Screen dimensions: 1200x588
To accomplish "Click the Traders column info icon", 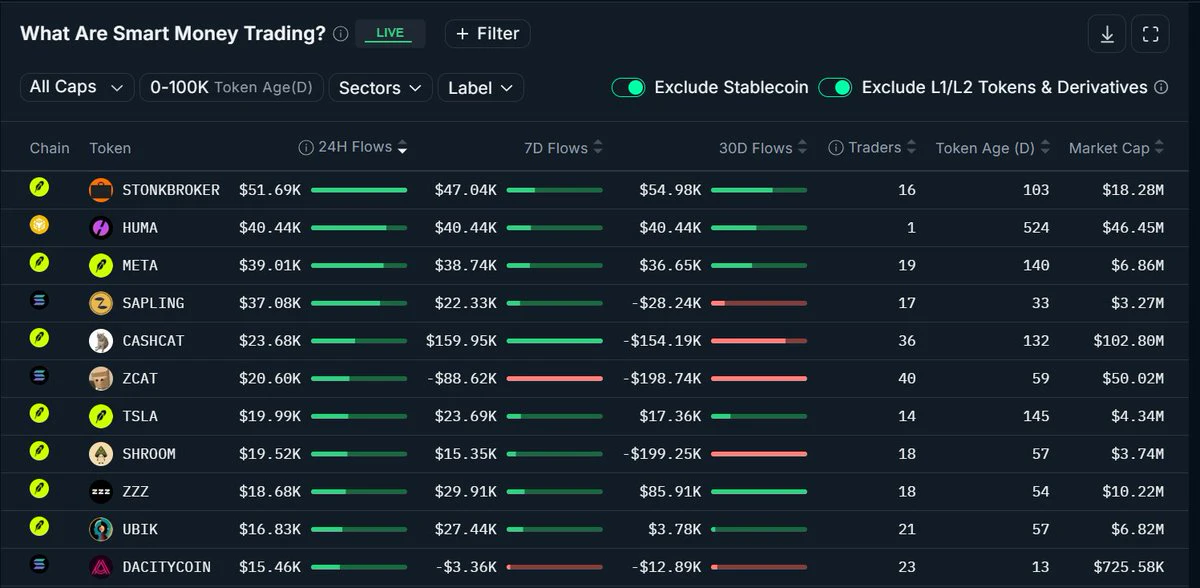I will click(836, 148).
